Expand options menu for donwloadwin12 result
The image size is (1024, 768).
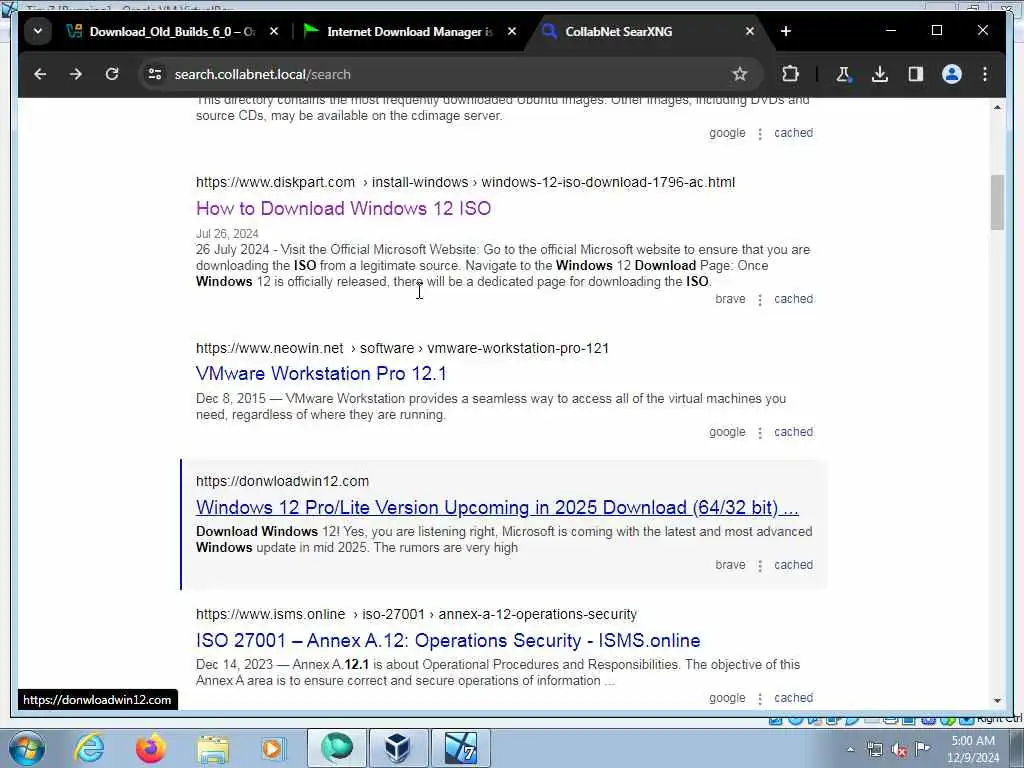click(x=760, y=566)
